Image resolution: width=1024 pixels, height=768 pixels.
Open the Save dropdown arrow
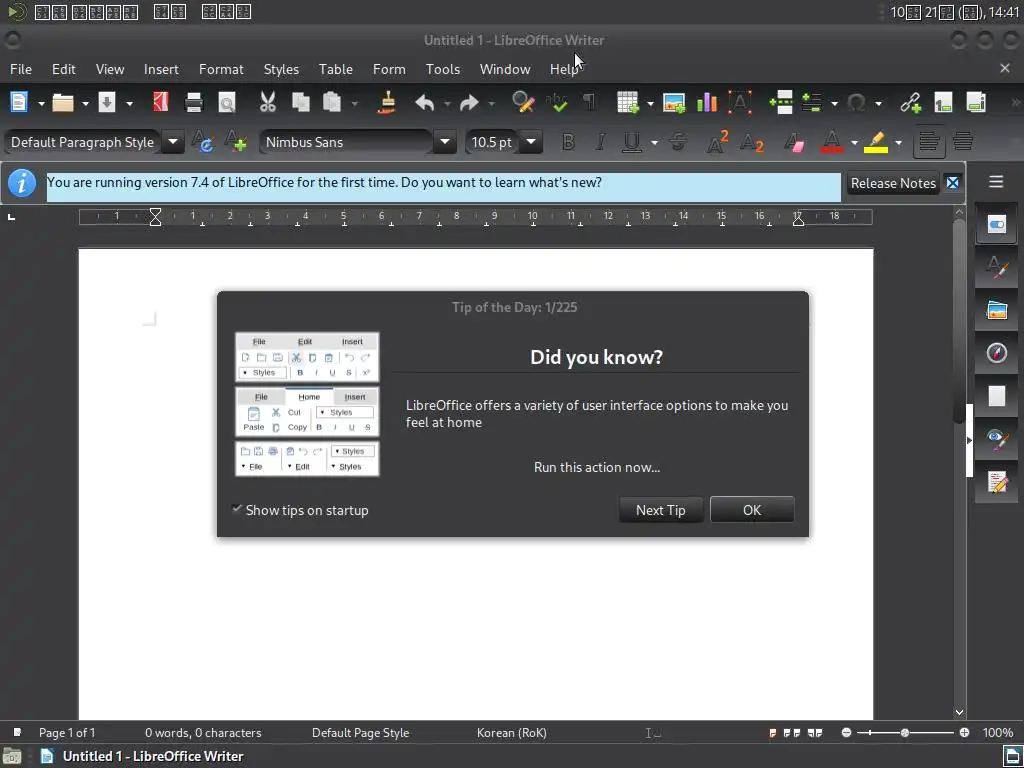tap(129, 103)
